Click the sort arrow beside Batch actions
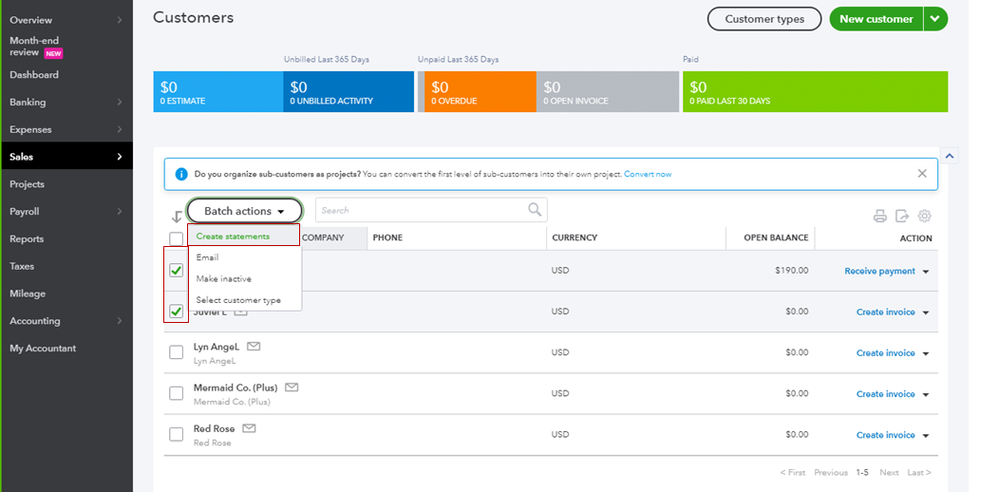This screenshot has width=999, height=492. click(176, 217)
